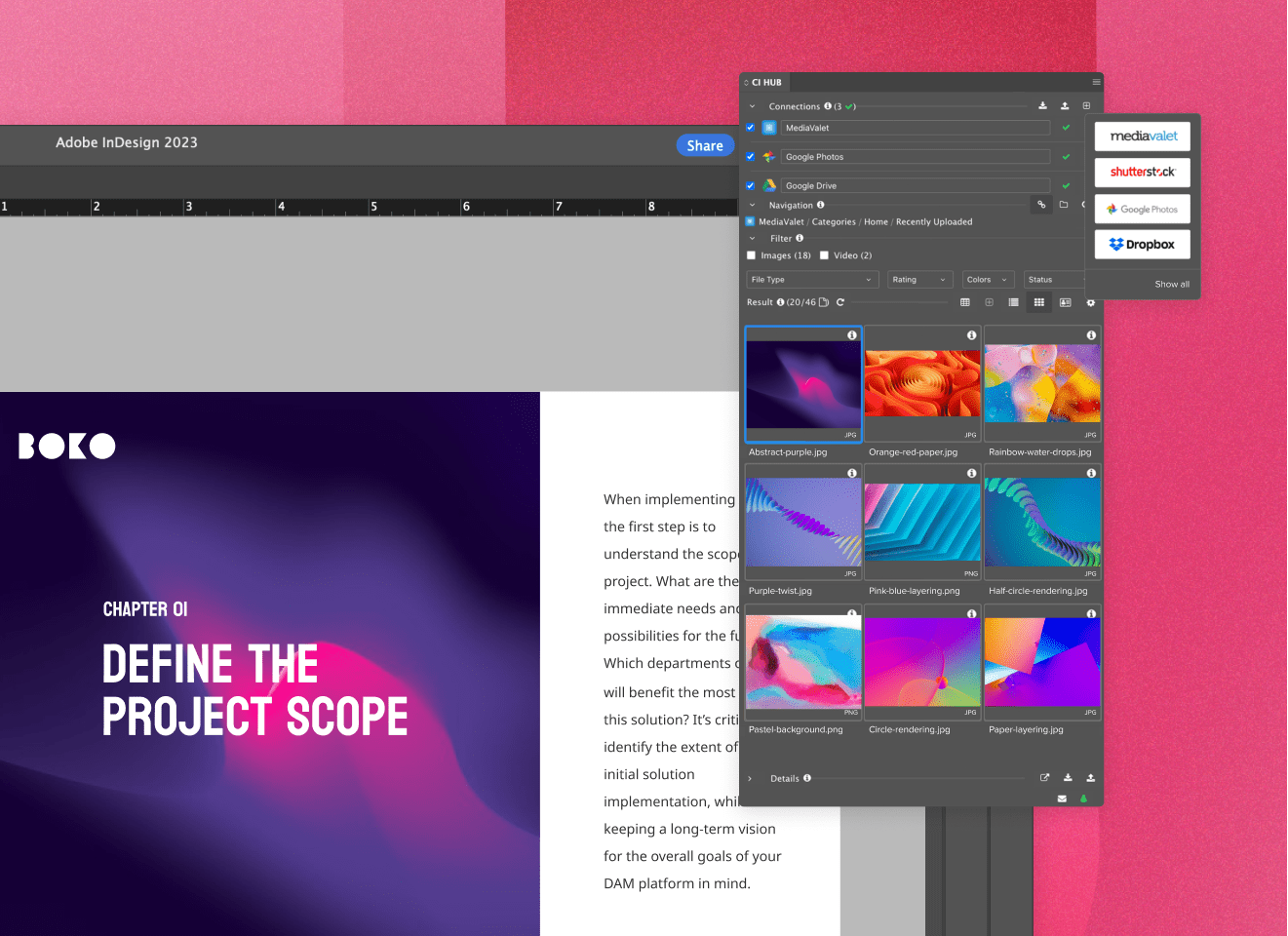The width and height of the screenshot is (1288, 936).
Task: Click the blue Share button in InDesign
Action: [705, 145]
